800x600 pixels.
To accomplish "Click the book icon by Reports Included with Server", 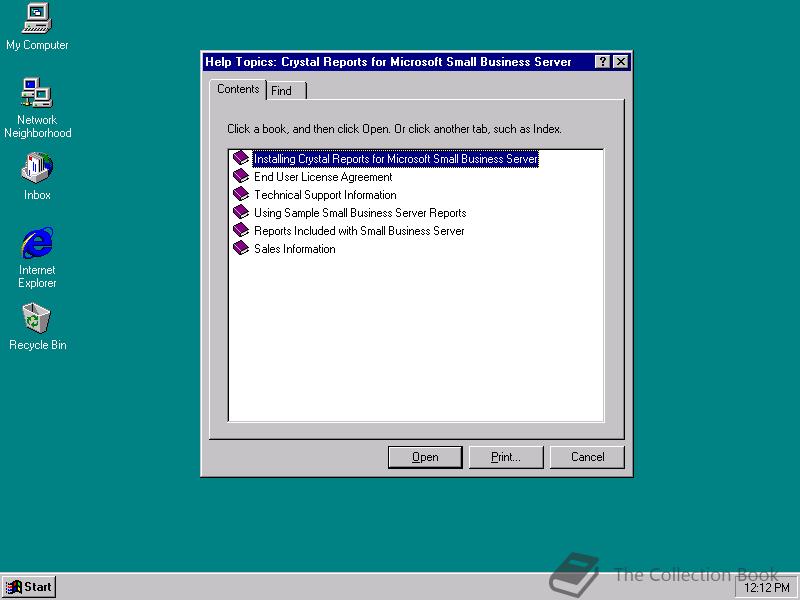I will (x=241, y=230).
